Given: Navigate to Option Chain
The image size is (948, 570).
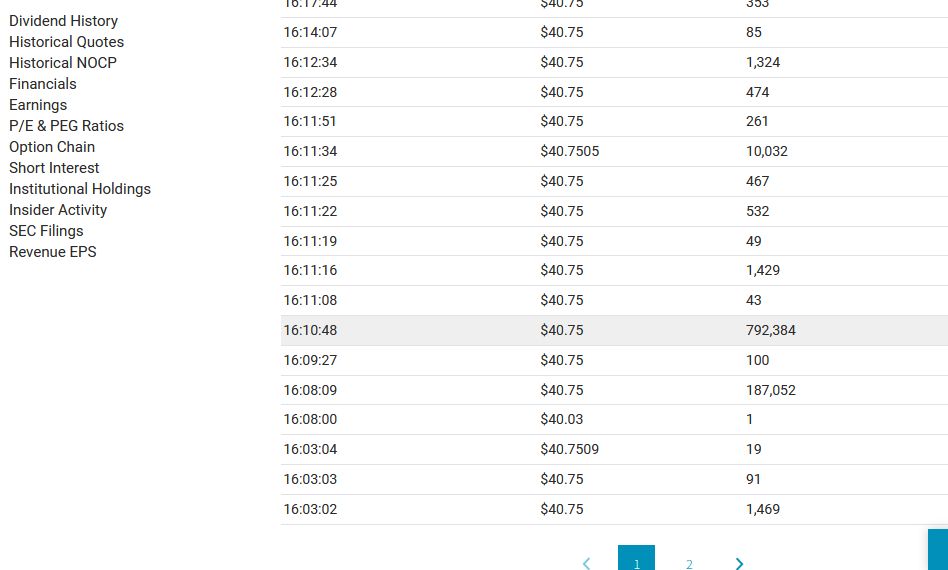Looking at the screenshot, I should click(x=52, y=147).
